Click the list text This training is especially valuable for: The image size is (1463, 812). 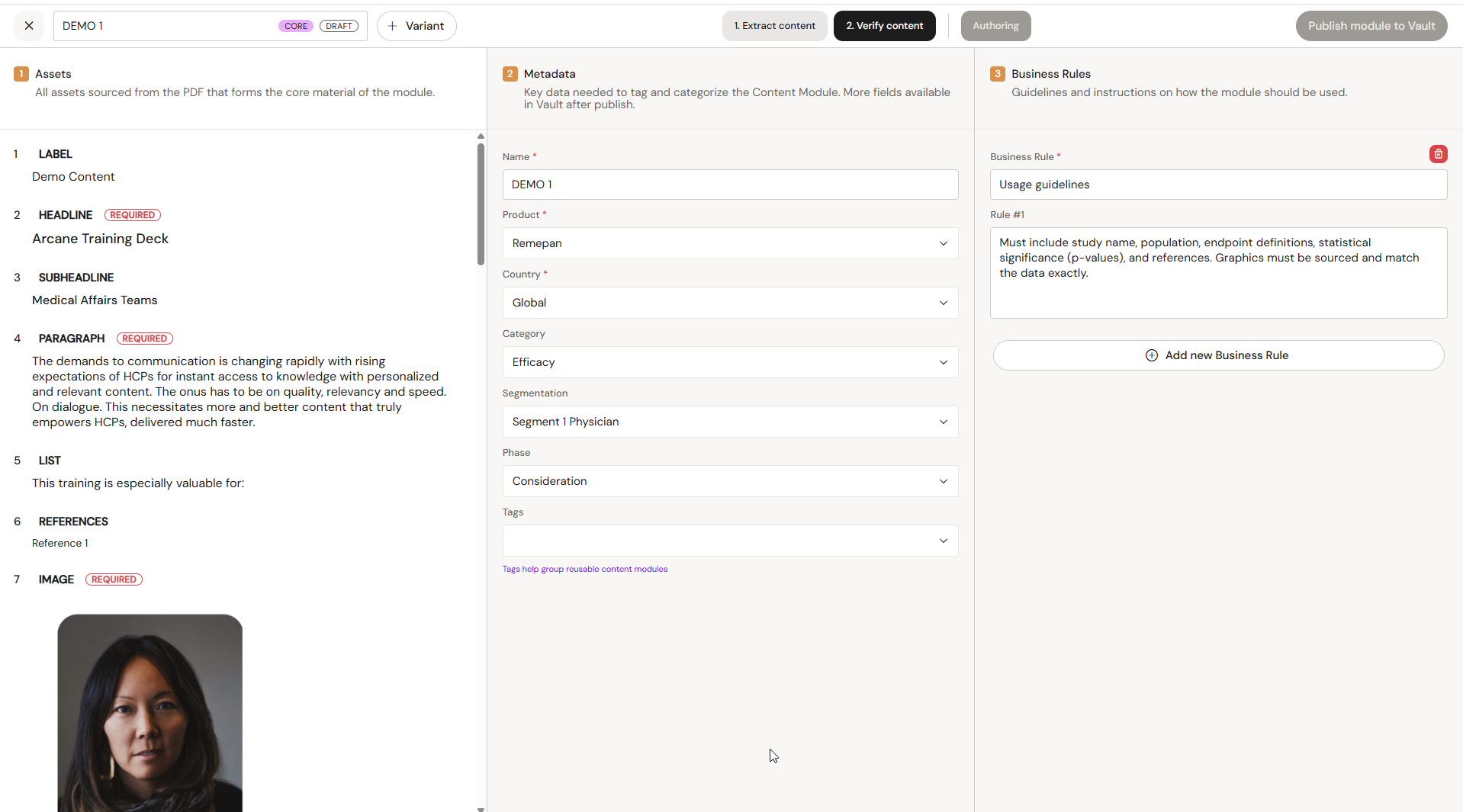coord(138,483)
